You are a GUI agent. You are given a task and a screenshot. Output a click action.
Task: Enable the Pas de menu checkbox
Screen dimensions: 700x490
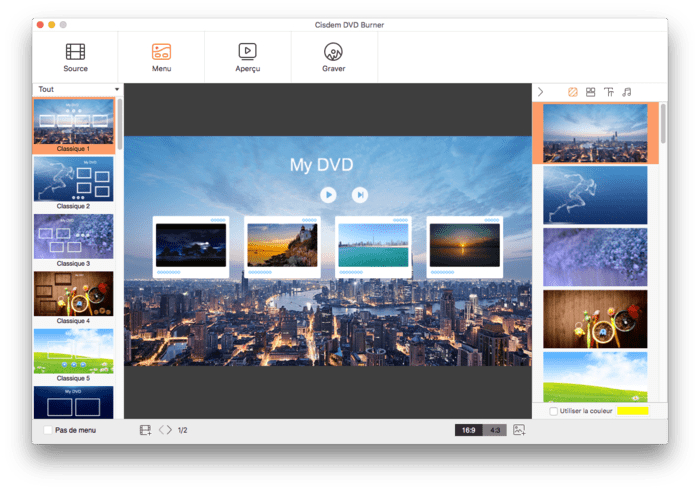click(x=48, y=430)
